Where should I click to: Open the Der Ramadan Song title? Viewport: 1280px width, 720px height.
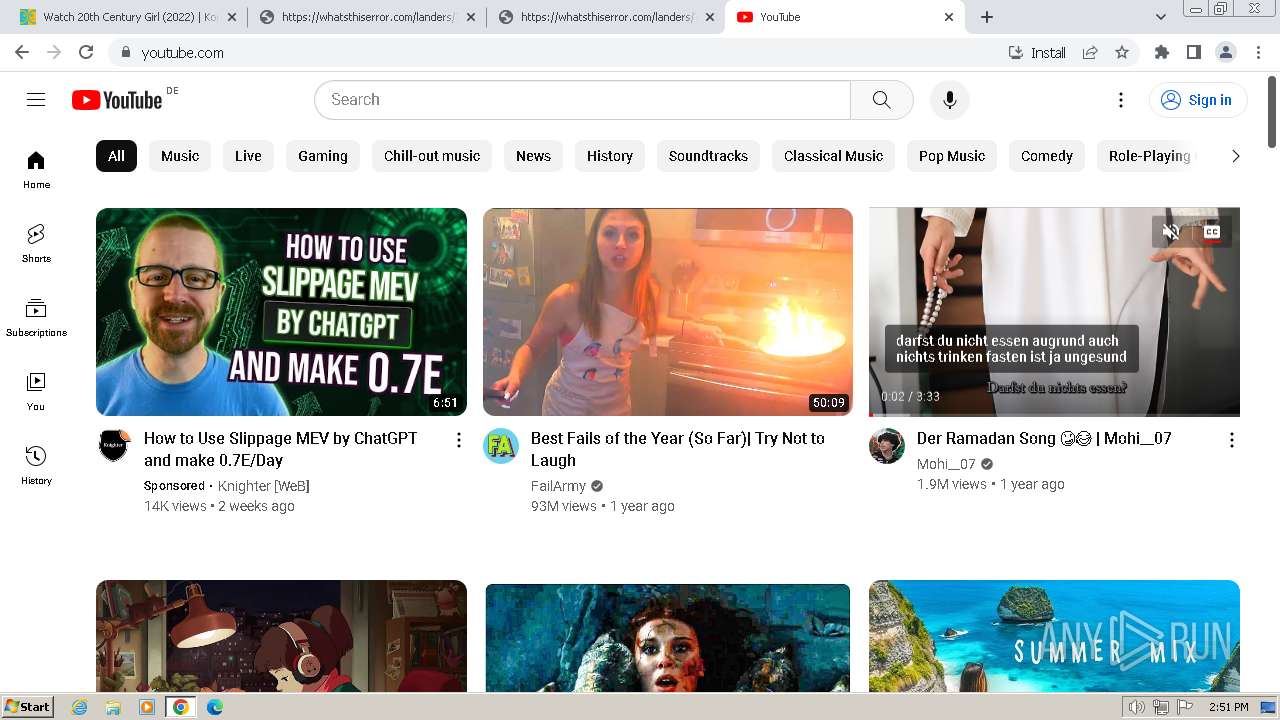(1044, 438)
